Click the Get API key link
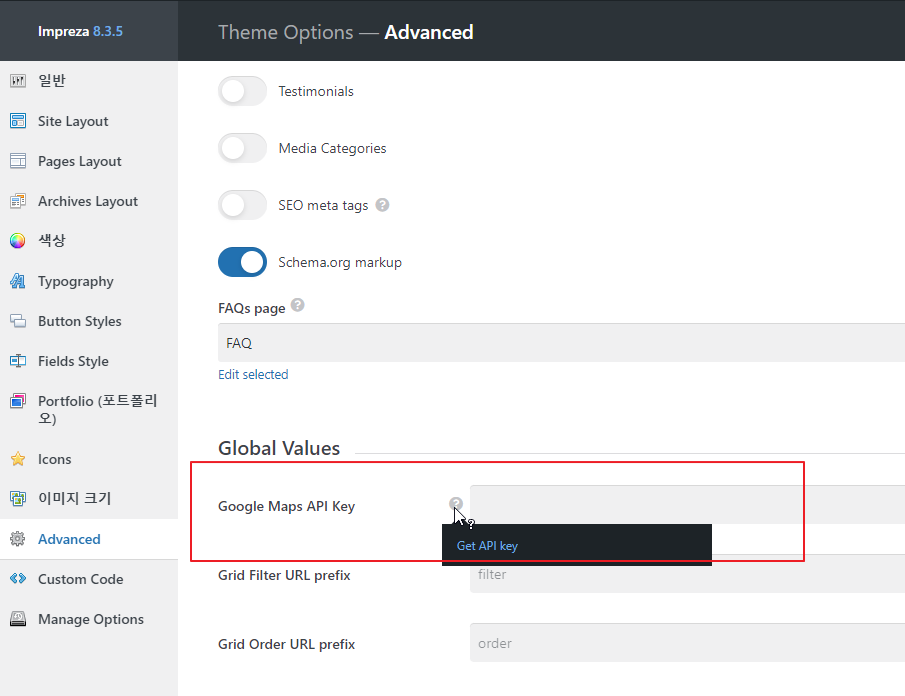 click(487, 545)
